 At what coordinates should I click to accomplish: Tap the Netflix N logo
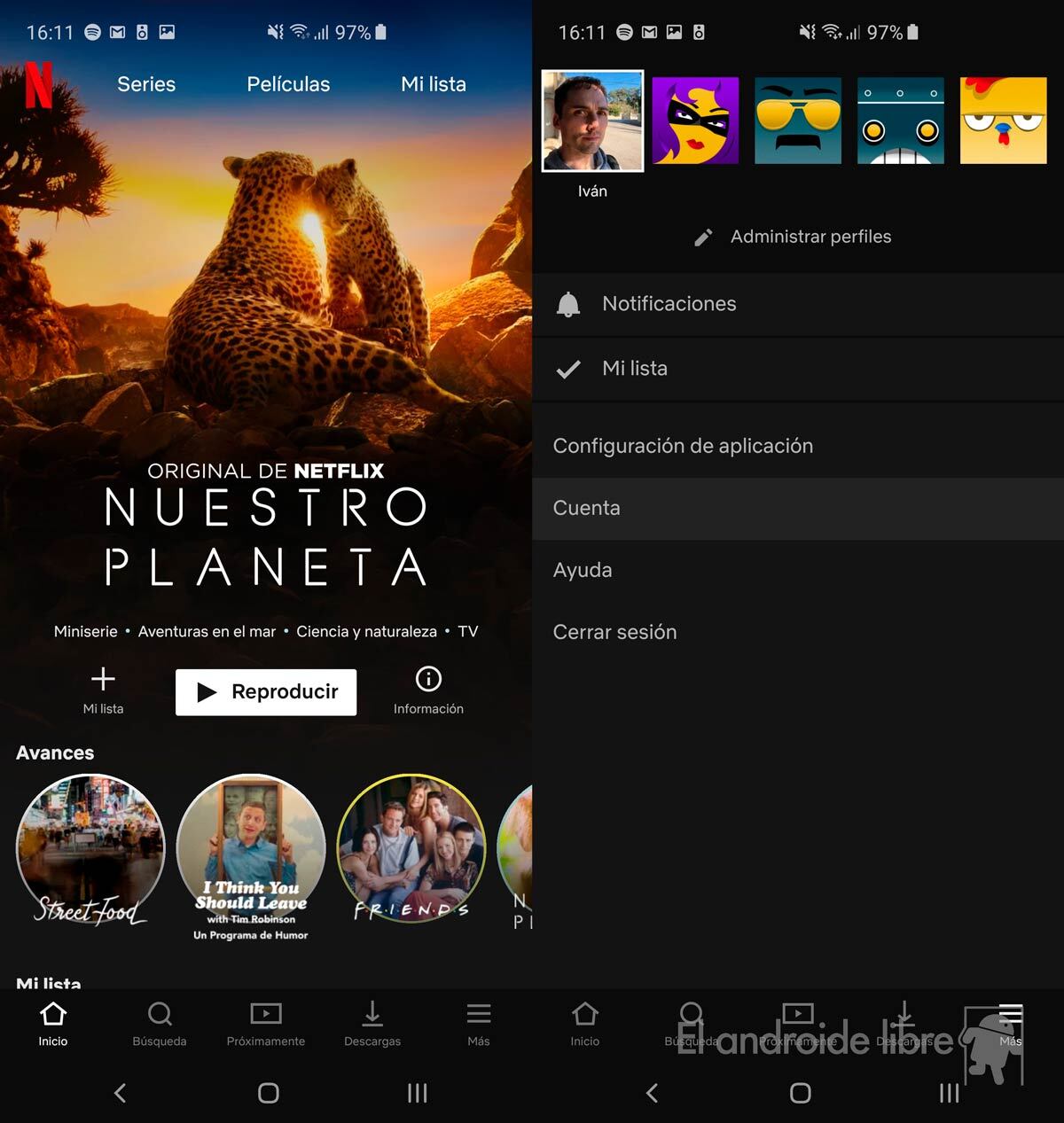pyautogui.click(x=38, y=85)
